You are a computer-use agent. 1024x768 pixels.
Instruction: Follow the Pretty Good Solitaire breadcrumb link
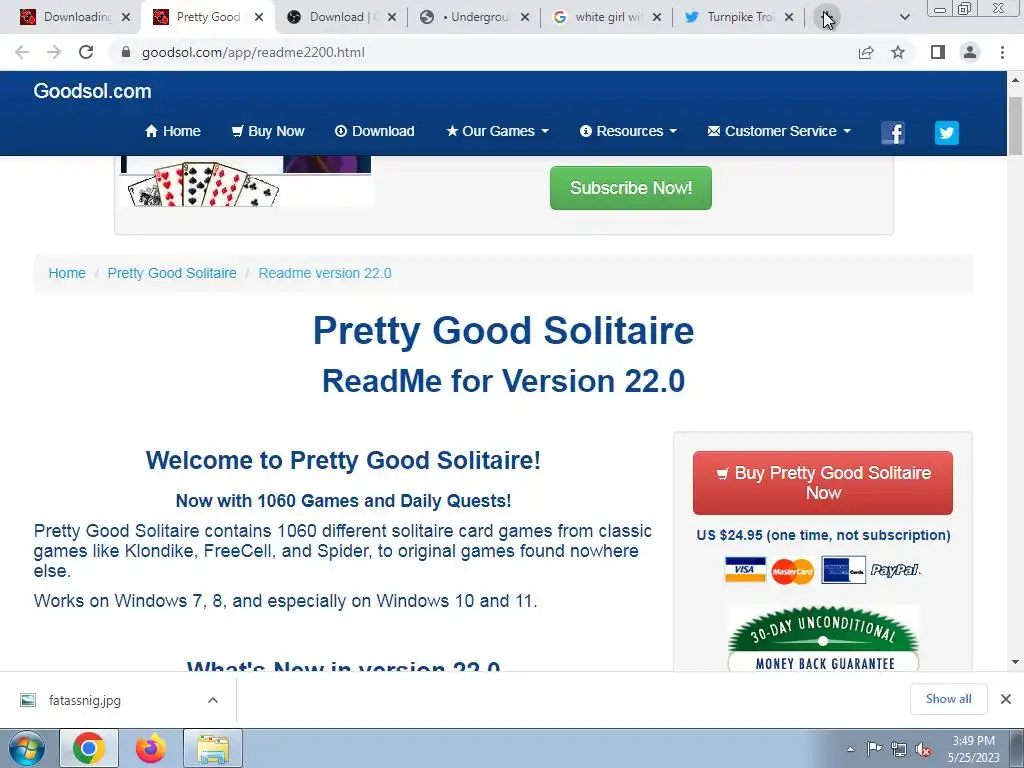click(172, 273)
